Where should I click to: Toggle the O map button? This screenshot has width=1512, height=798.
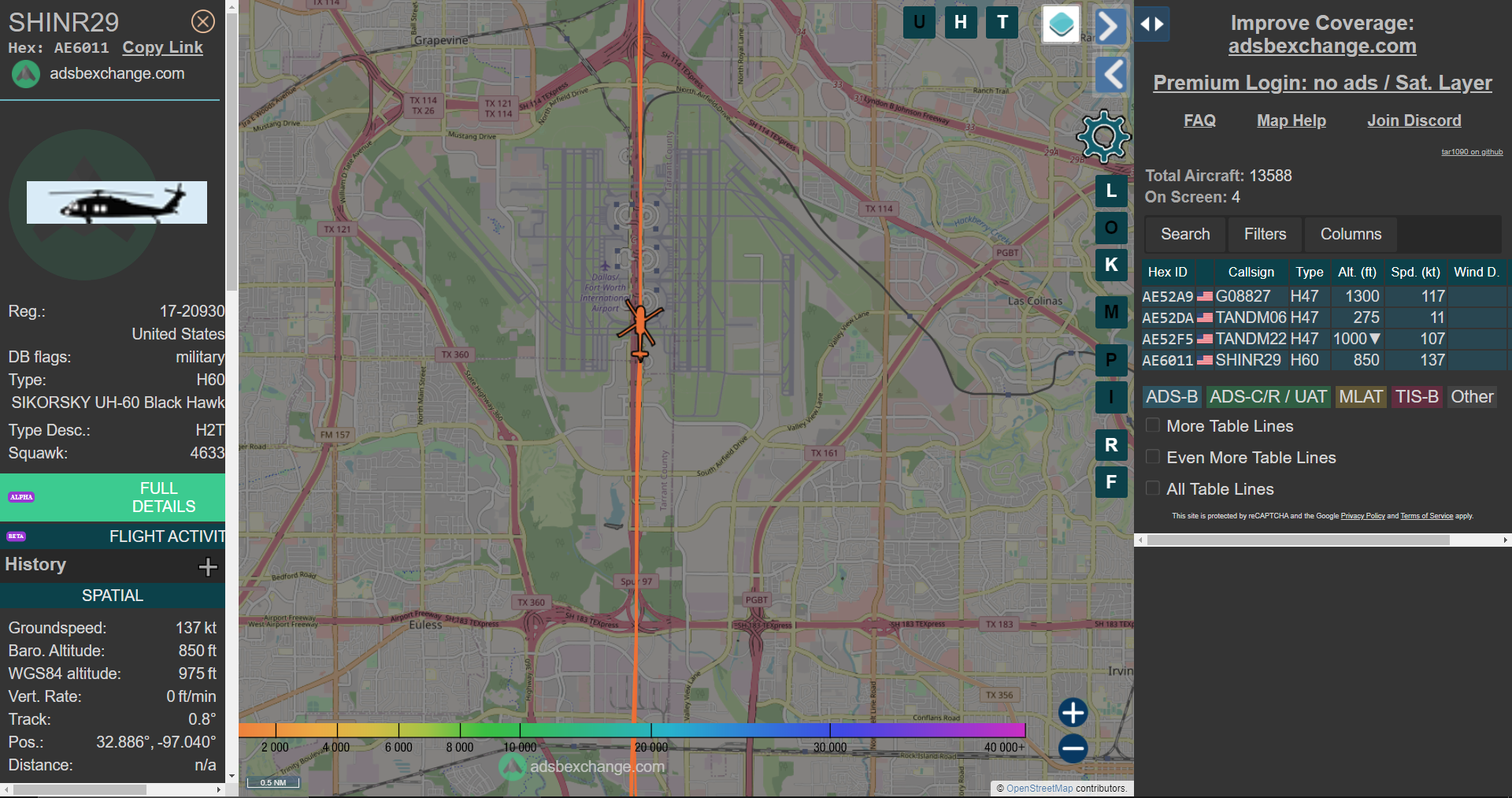pos(1111,228)
